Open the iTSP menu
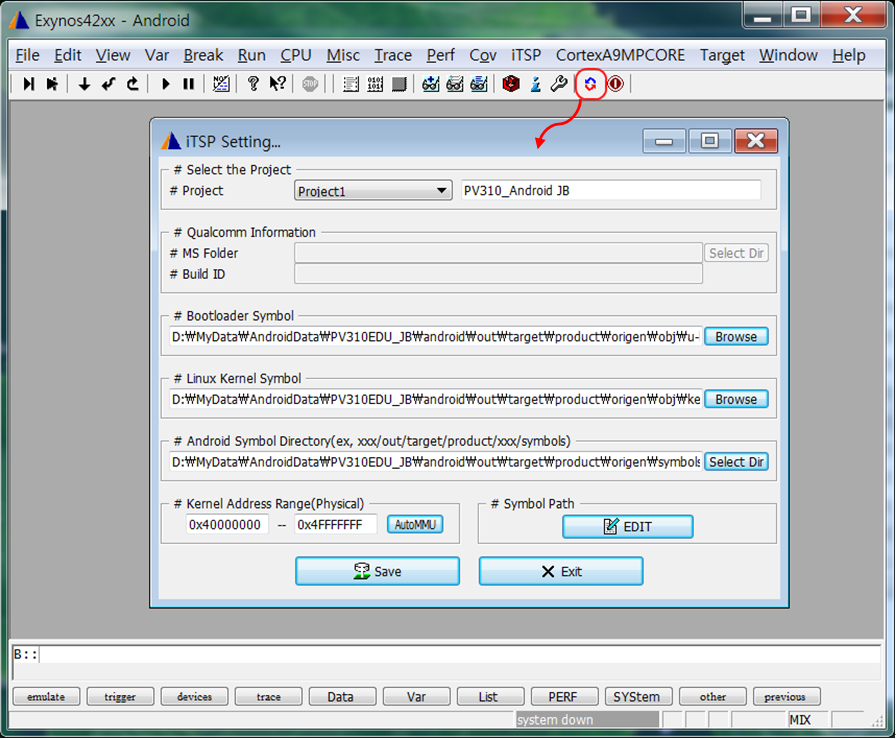 click(526, 55)
